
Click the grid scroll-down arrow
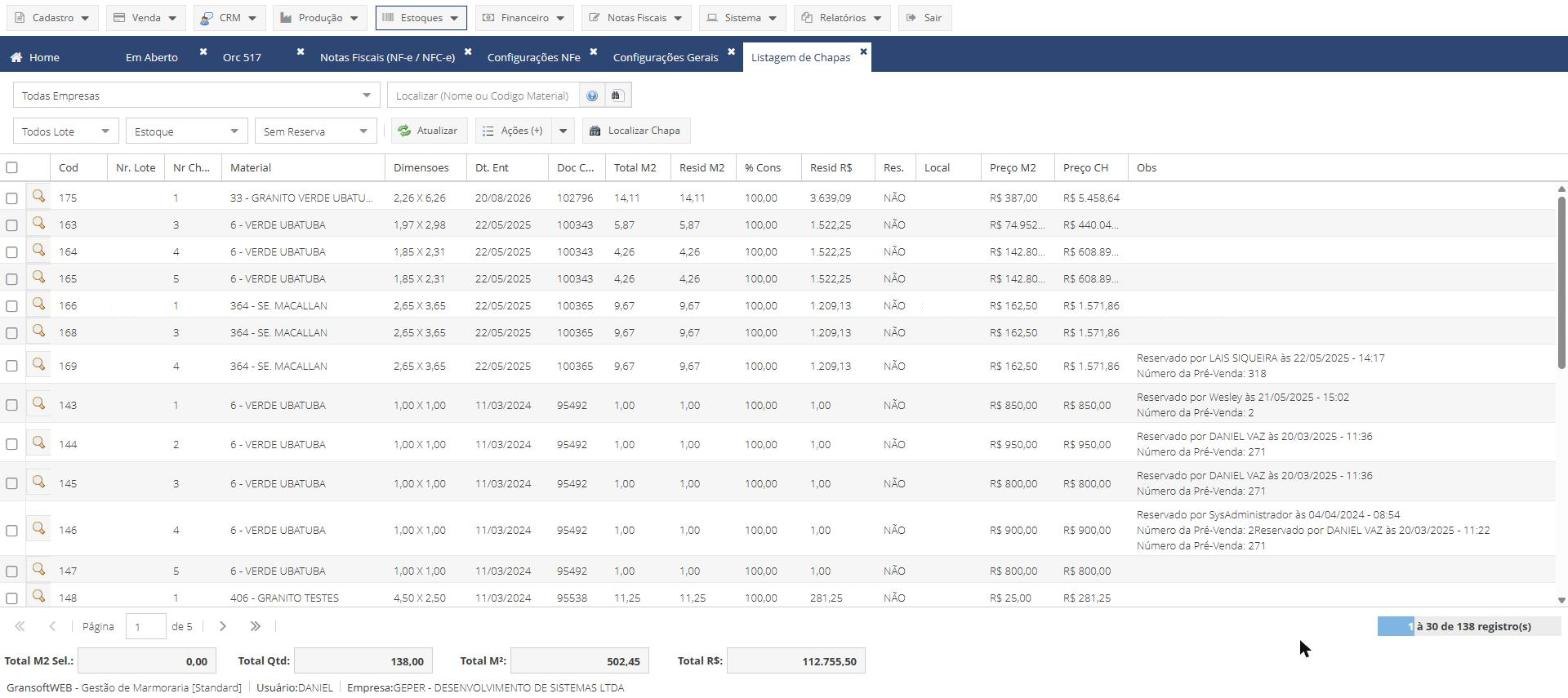[1561, 600]
